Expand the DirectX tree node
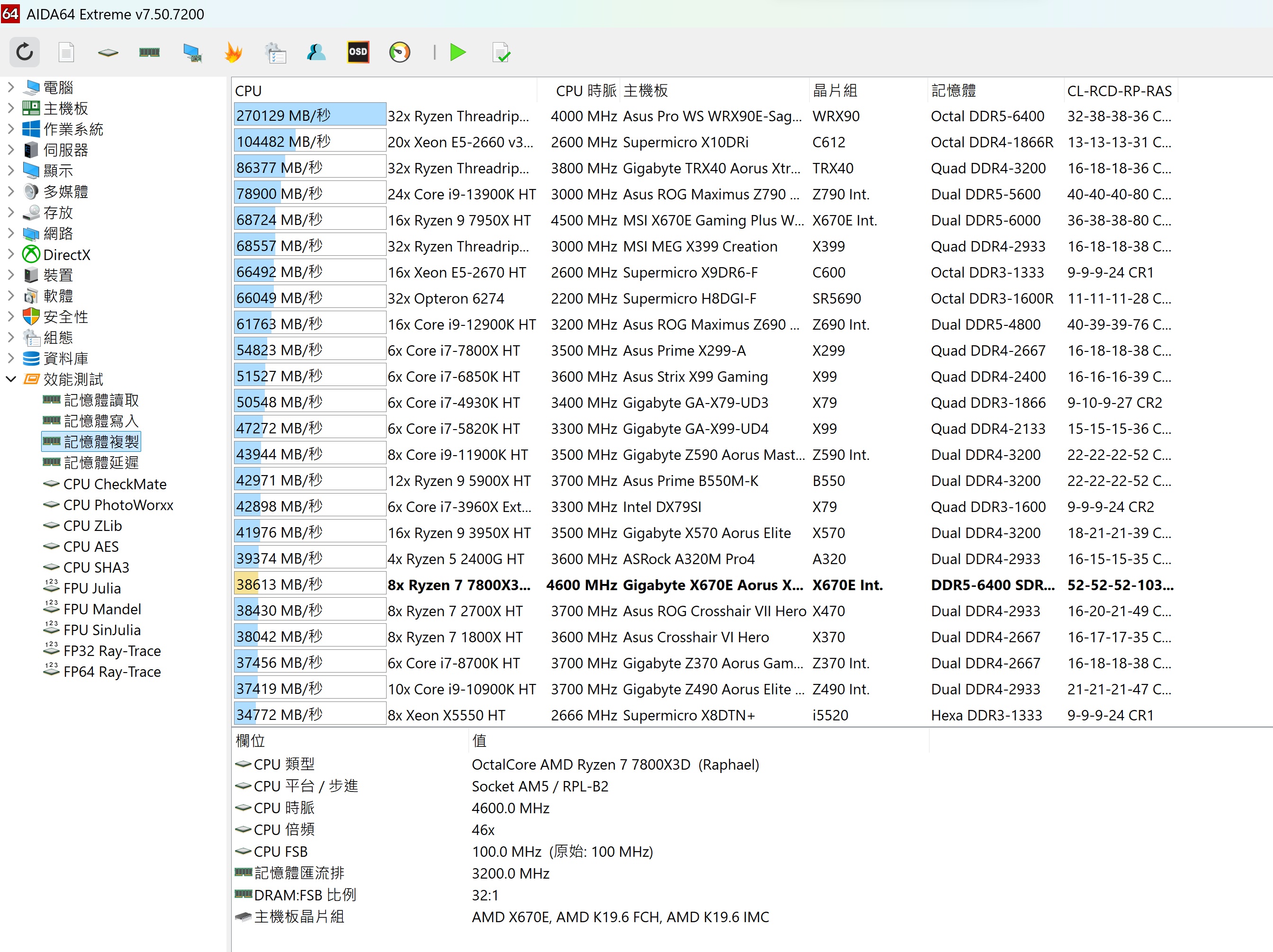 [x=10, y=254]
